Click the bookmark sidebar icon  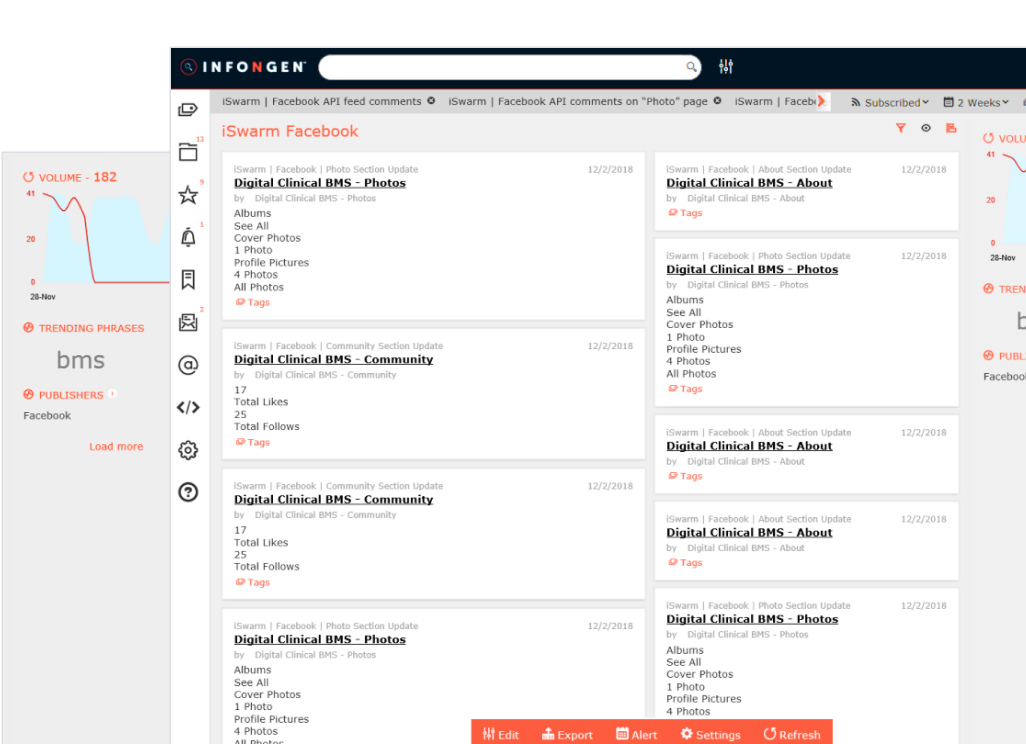click(188, 279)
